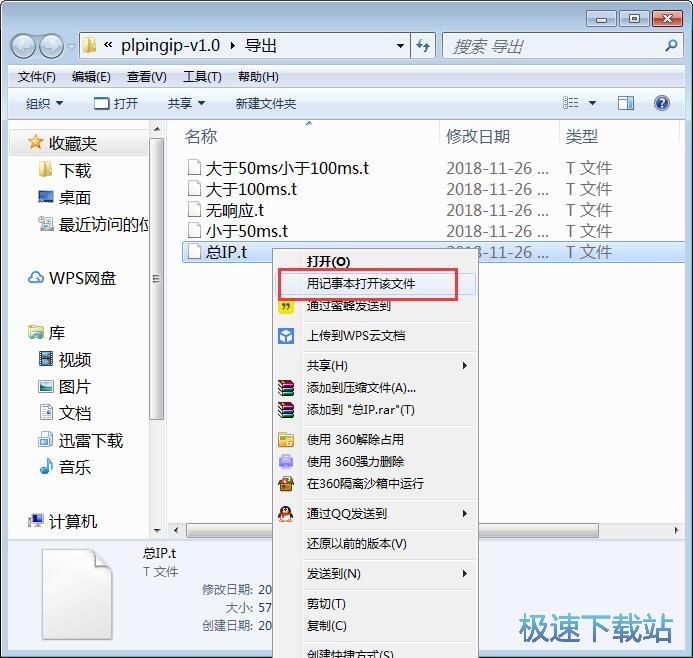693x658 pixels.
Task: Click the WinRAR icon beside 添加到 "总IP.rar"(T)
Action: 286,410
